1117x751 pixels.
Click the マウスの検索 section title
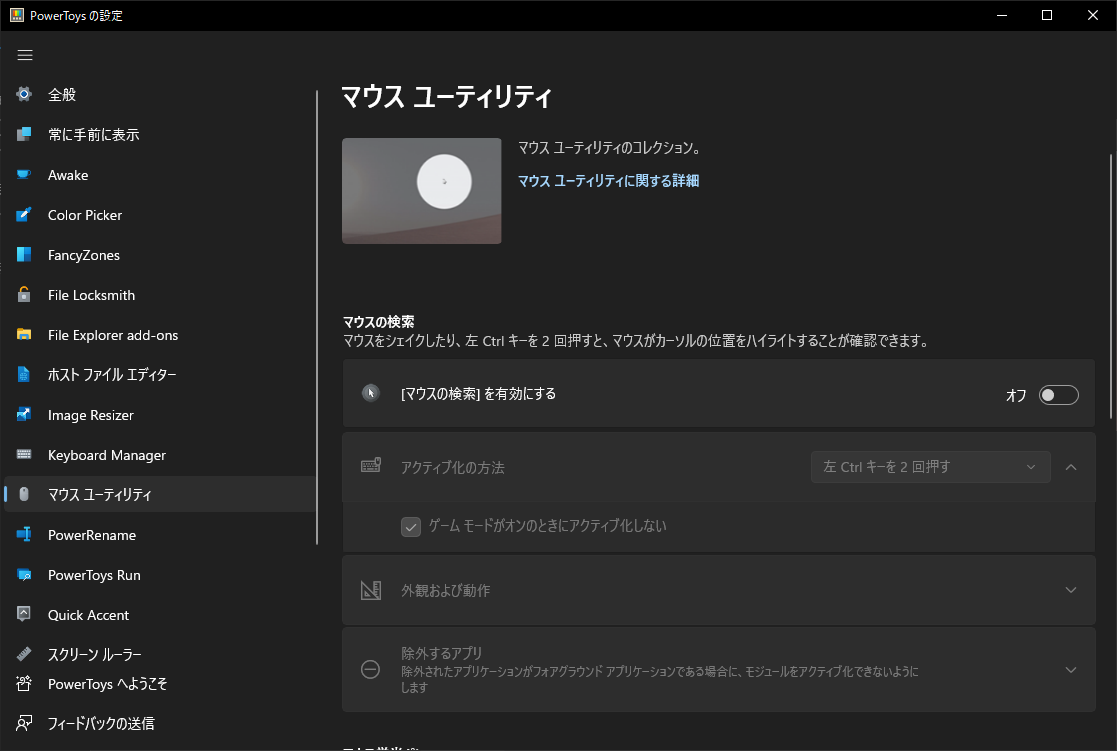[378, 321]
